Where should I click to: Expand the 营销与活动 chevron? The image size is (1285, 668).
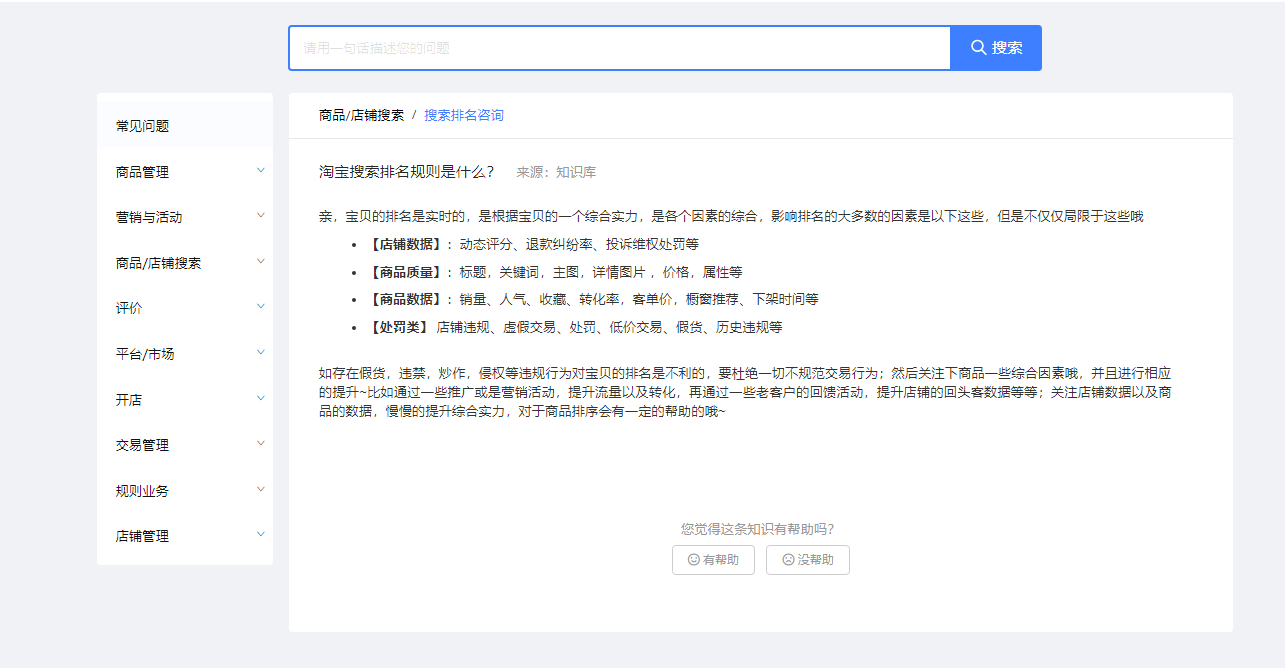[x=261, y=216]
